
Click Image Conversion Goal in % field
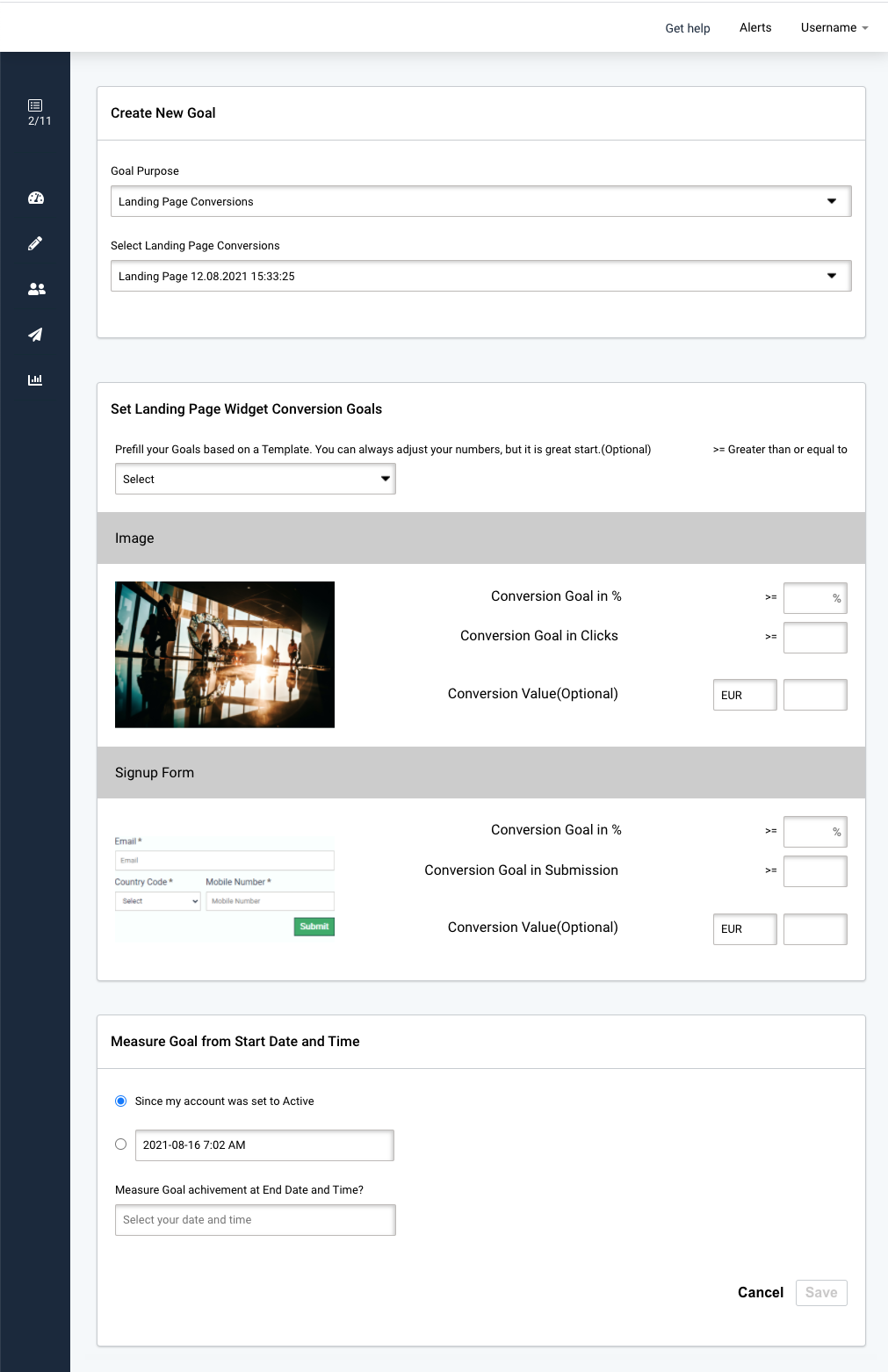[815, 598]
